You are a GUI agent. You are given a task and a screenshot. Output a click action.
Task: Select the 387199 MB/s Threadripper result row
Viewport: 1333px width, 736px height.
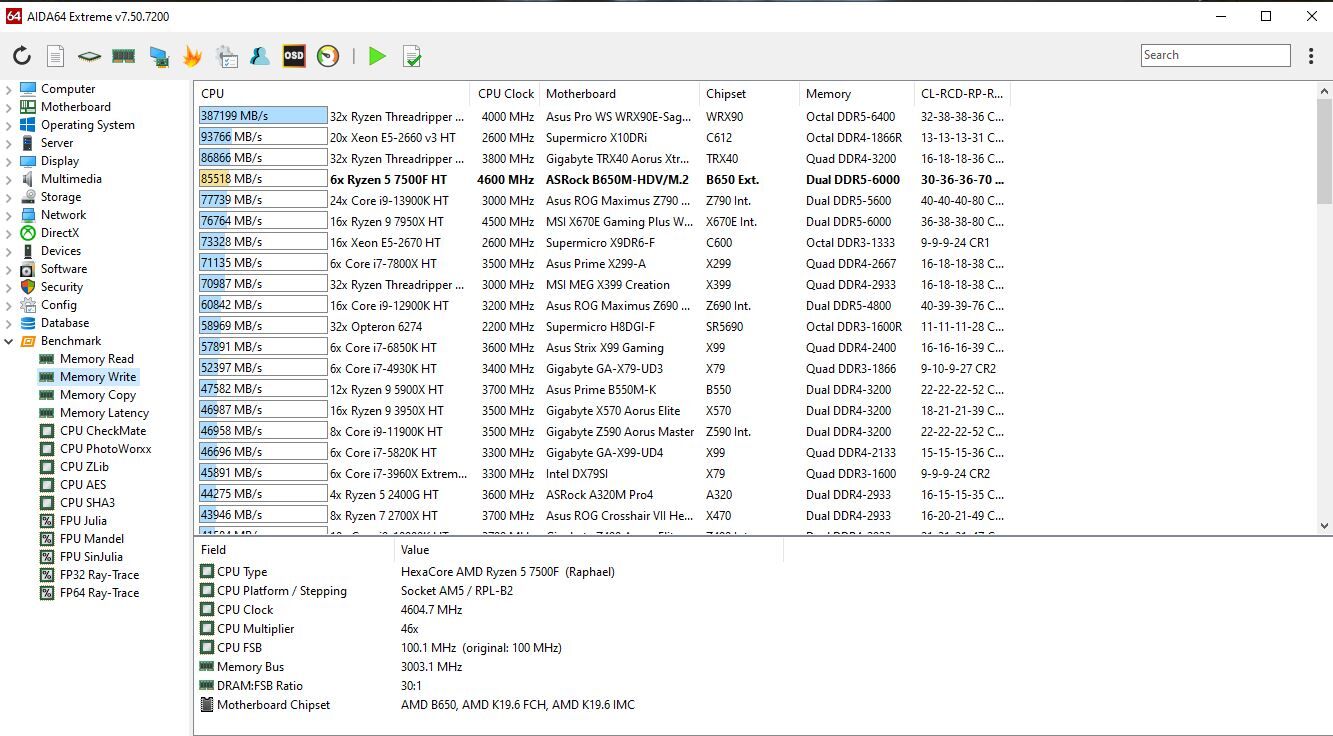(602, 117)
